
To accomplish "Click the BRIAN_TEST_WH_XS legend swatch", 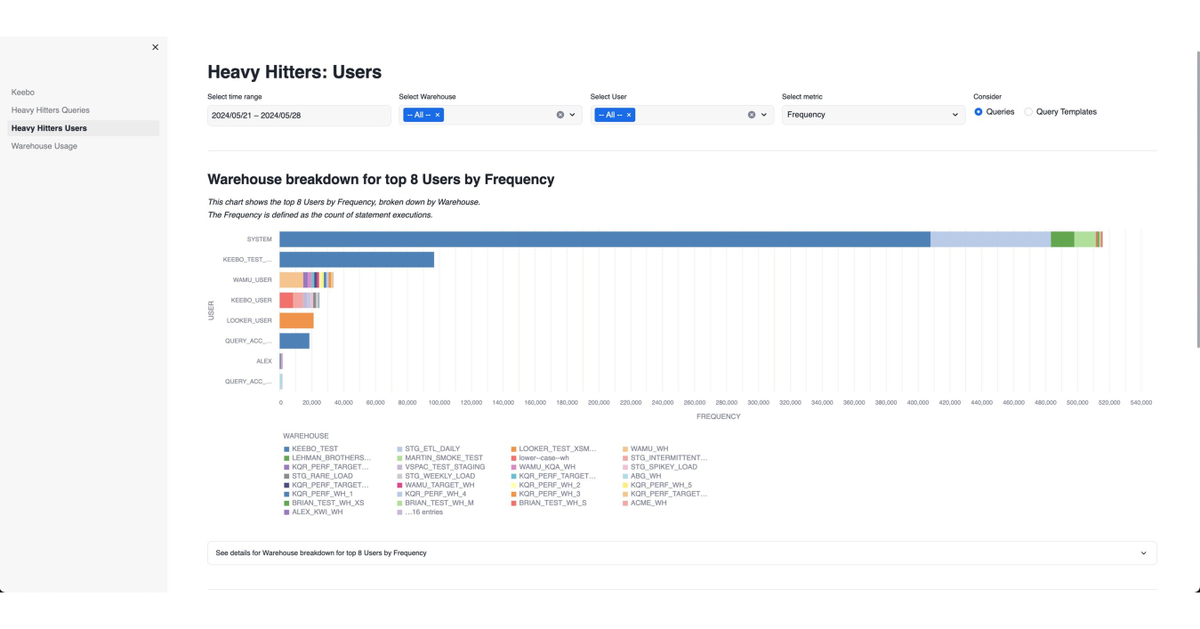I will click(x=287, y=503).
